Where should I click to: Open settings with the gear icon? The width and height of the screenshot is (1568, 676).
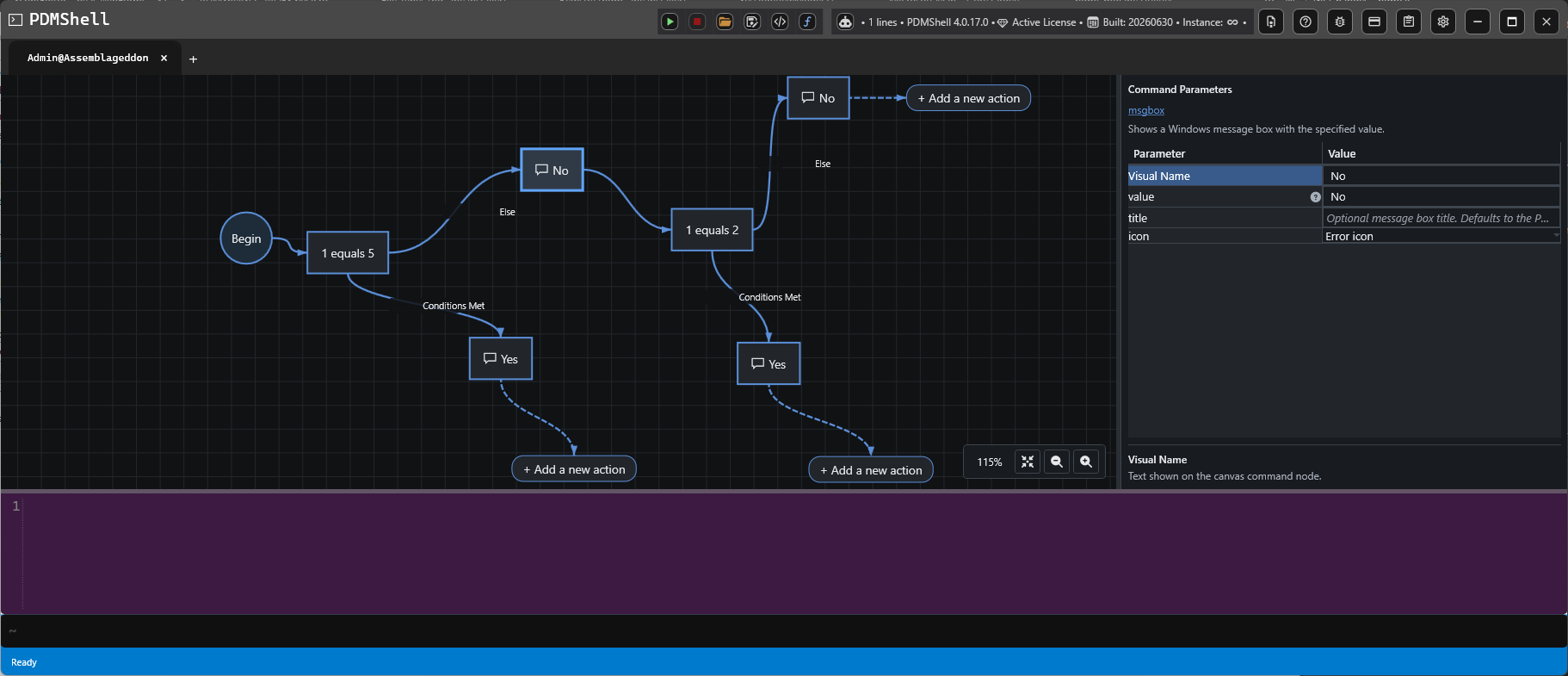[x=1443, y=22]
